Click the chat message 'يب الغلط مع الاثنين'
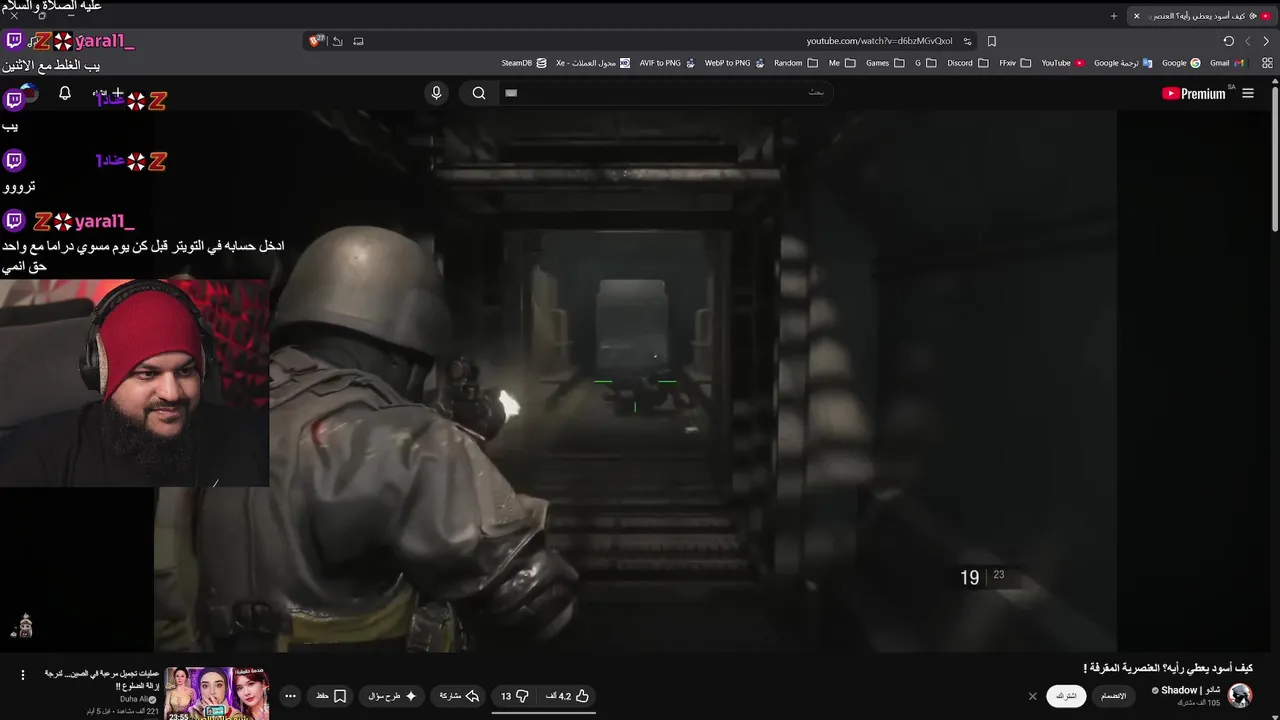This screenshot has width=1280, height=720. point(51,66)
